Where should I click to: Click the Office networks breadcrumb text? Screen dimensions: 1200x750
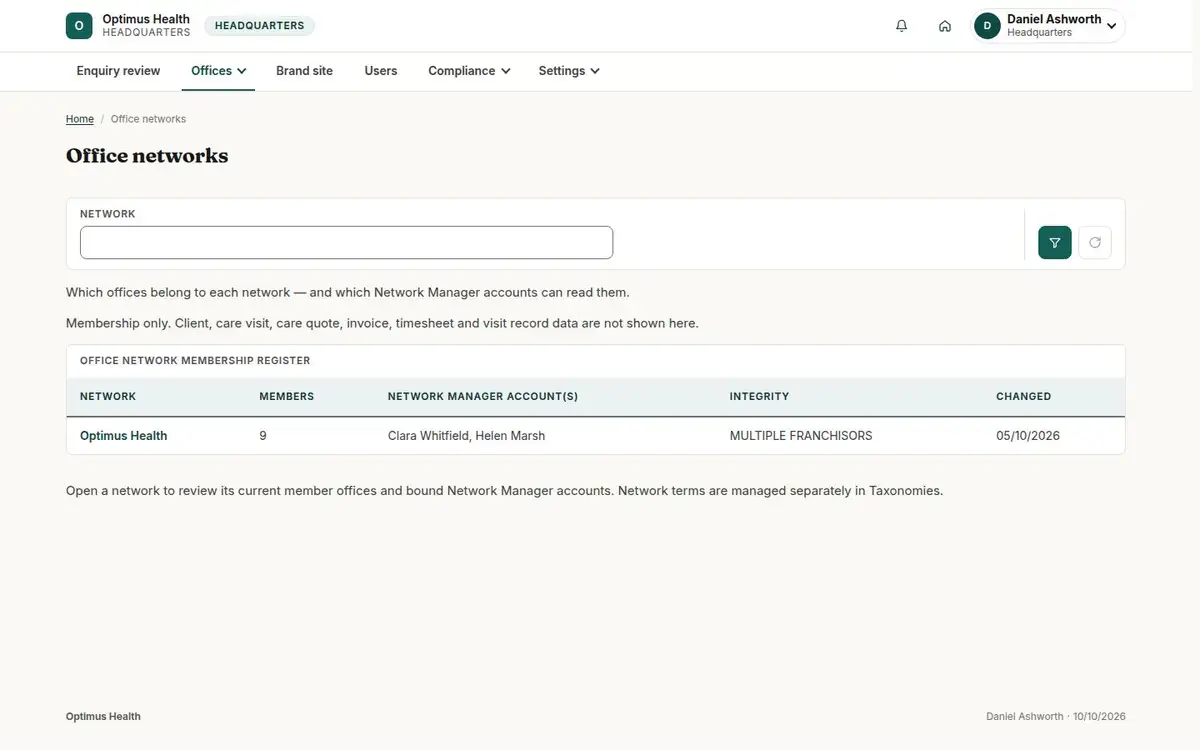(148, 119)
